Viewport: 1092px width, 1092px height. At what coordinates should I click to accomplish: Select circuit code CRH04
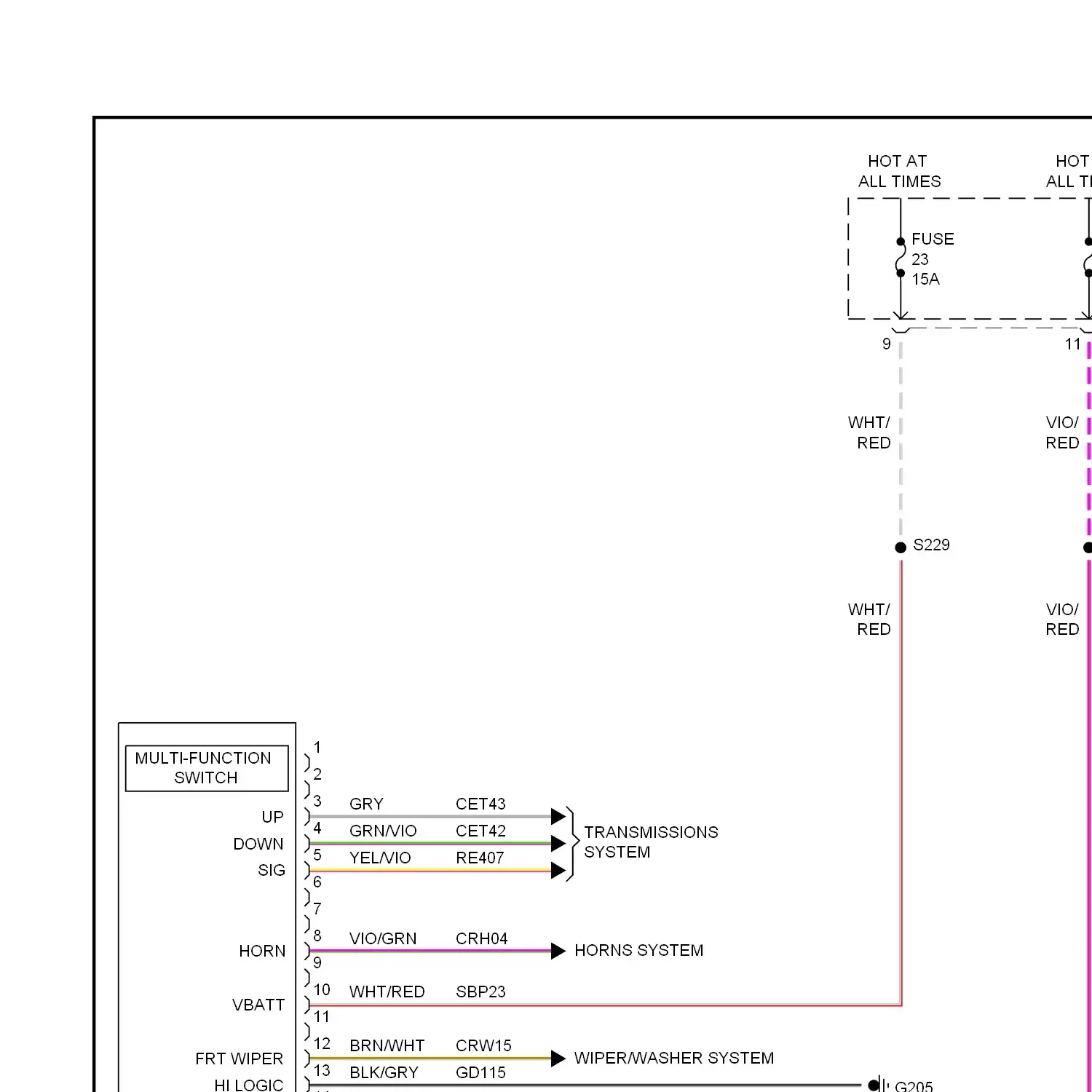coord(481,938)
